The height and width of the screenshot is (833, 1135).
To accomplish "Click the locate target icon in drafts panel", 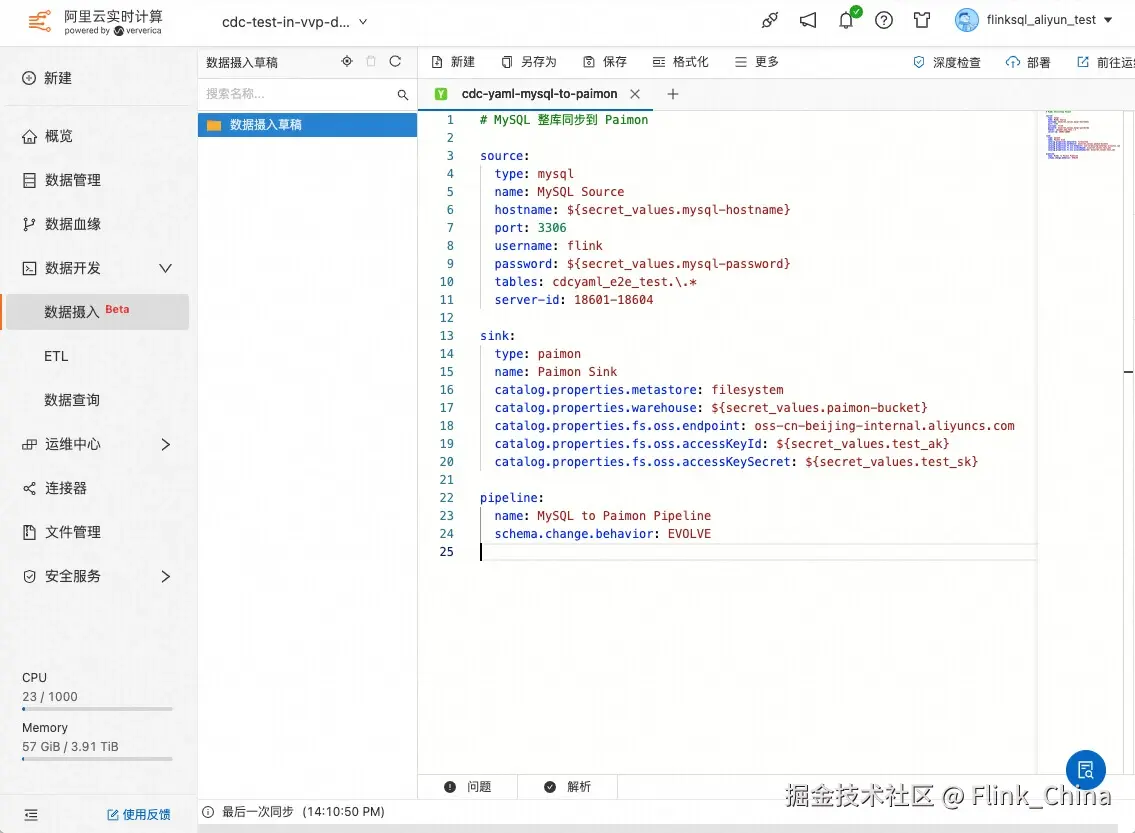I will 347,62.
